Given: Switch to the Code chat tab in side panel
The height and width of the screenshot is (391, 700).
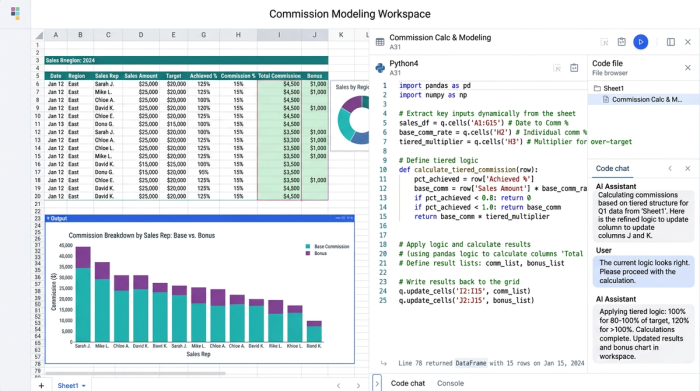Looking at the screenshot, I should 612,168.
